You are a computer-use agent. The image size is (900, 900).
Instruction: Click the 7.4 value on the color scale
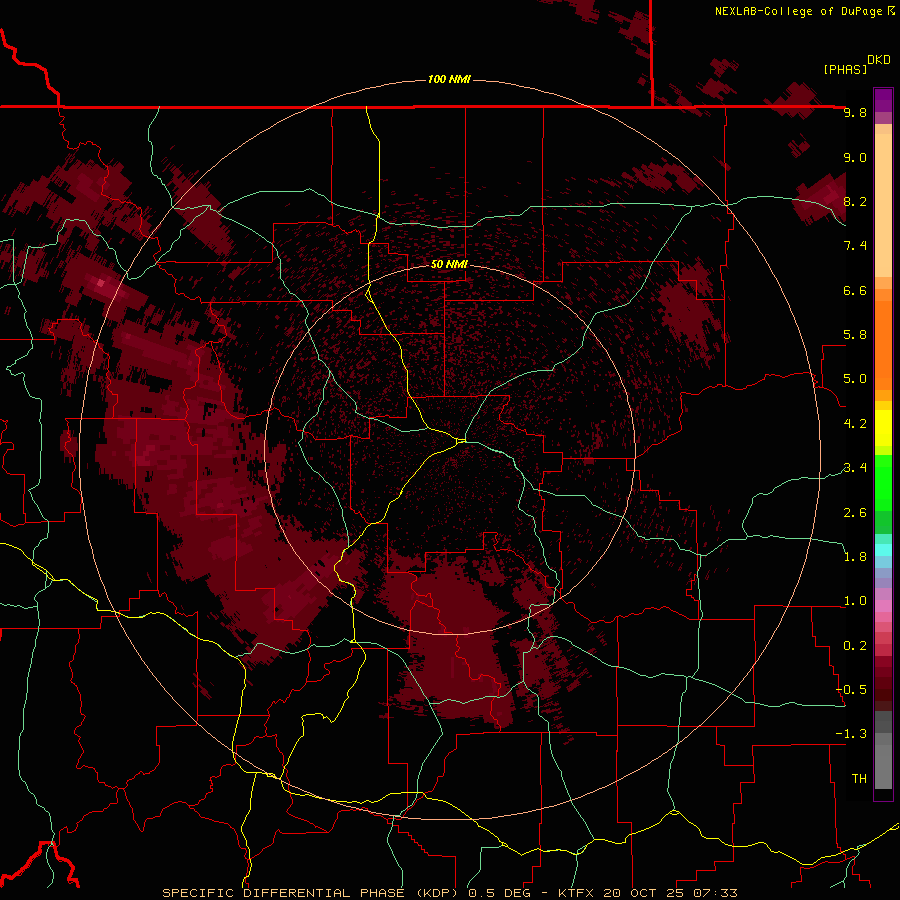click(x=855, y=246)
